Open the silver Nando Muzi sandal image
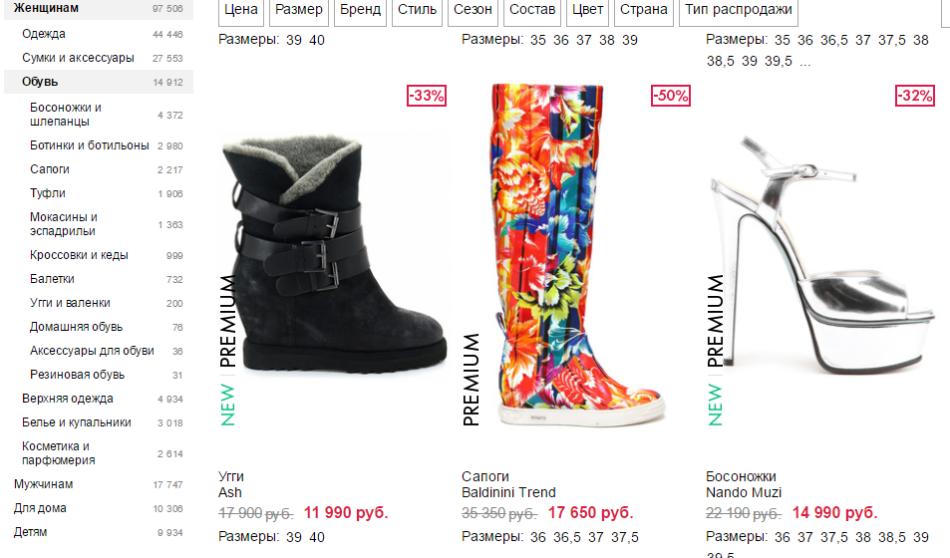 coord(822,254)
